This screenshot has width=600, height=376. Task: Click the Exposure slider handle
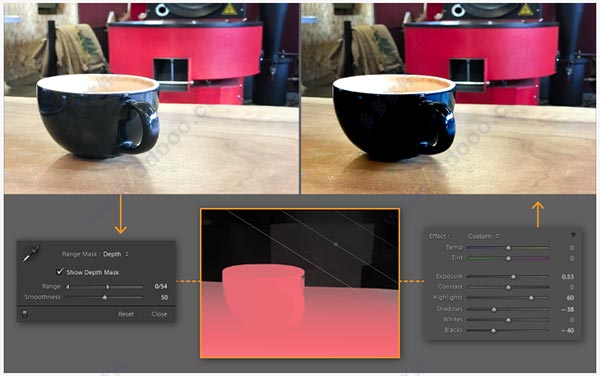tap(514, 276)
